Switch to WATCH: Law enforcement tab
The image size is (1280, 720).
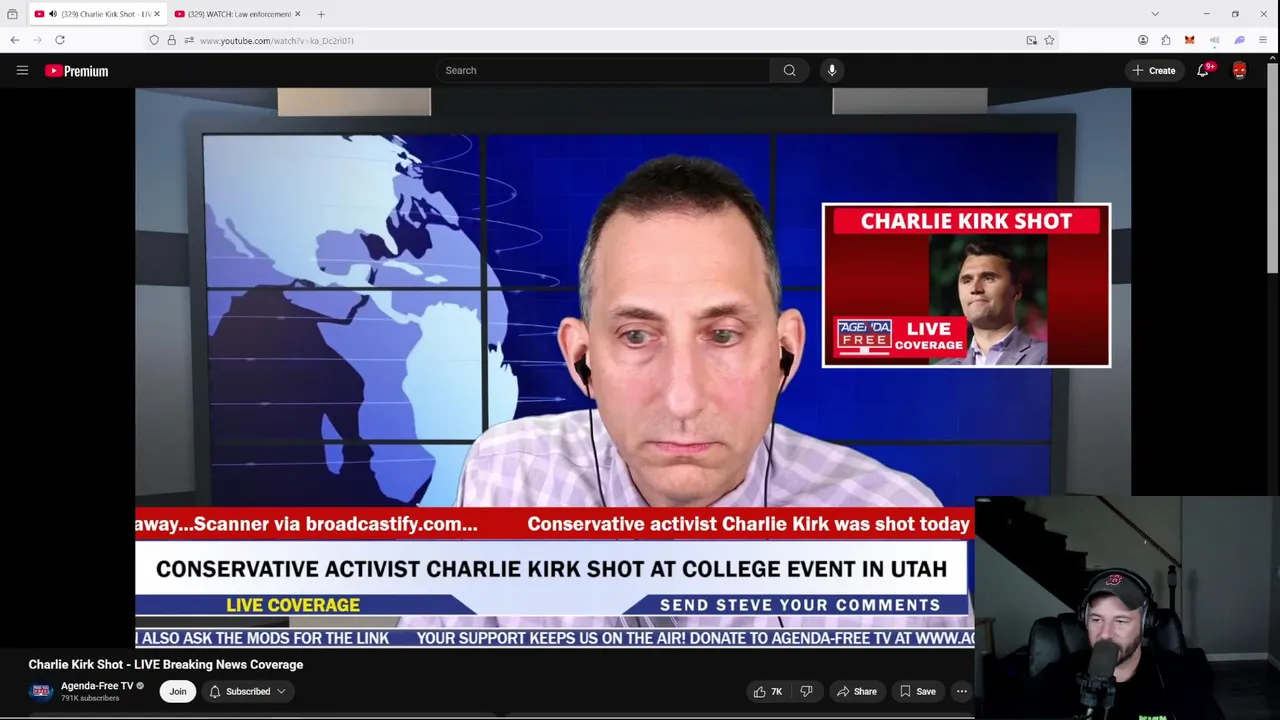click(236, 14)
